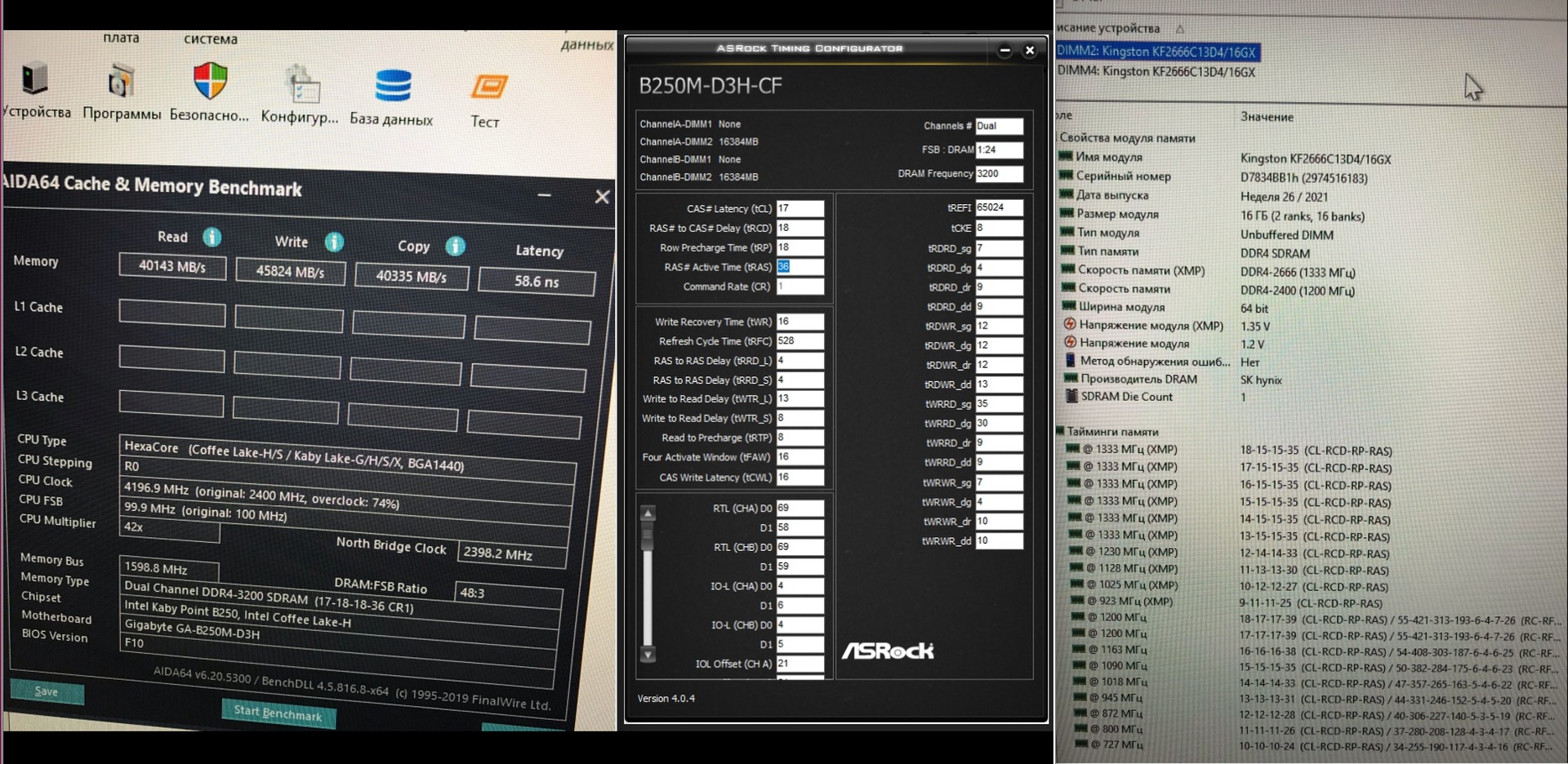Viewport: 1568px width, 764px height.
Task: Click the icon beside Серийный номер
Action: pos(1066,175)
